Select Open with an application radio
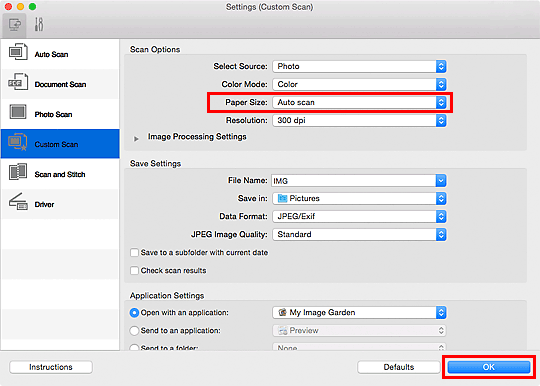Image resolution: width=540 pixels, height=386 pixels. click(134, 313)
